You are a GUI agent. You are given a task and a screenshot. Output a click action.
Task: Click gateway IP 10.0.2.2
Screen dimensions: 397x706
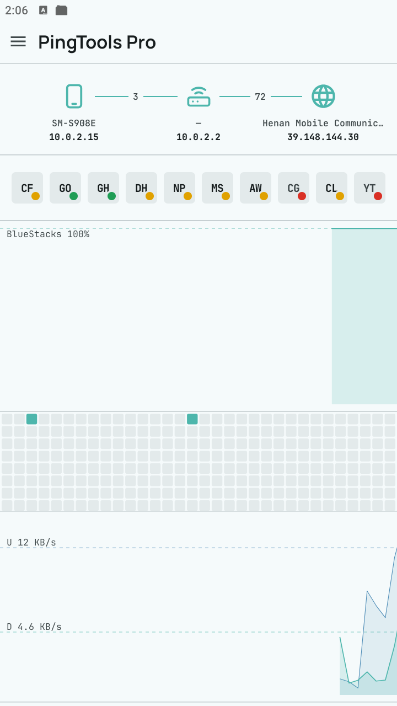(x=198, y=137)
